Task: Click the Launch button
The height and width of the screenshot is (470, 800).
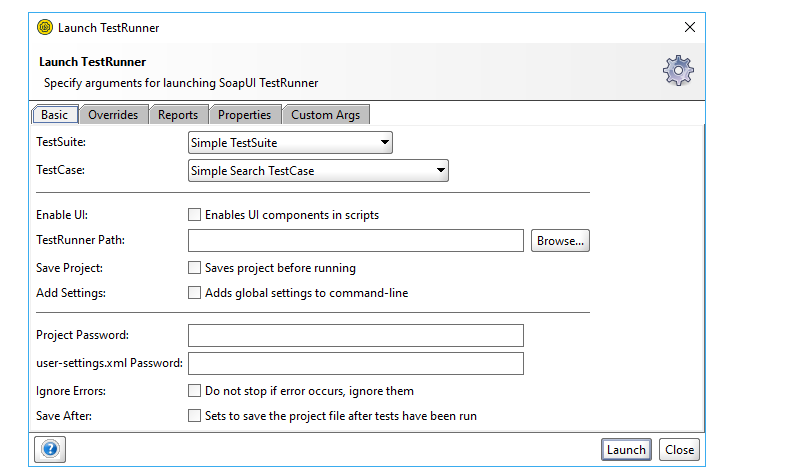Action: coord(626,450)
